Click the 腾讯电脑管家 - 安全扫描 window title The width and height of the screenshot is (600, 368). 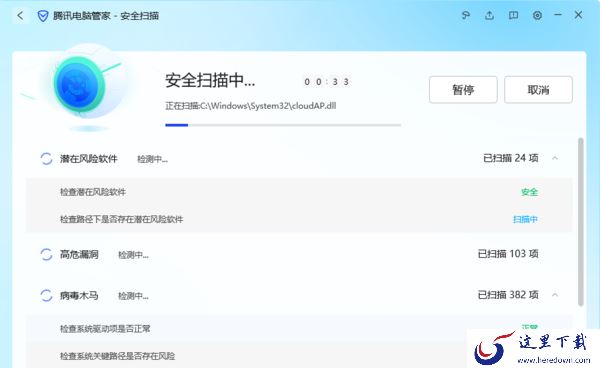(106, 16)
